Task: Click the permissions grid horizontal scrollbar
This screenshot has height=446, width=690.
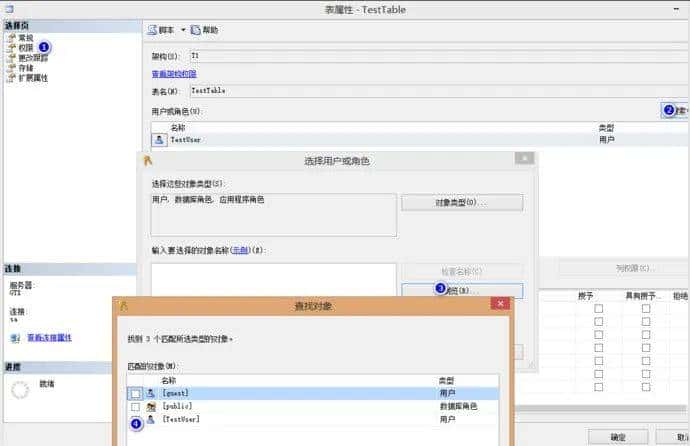Action: [600, 409]
